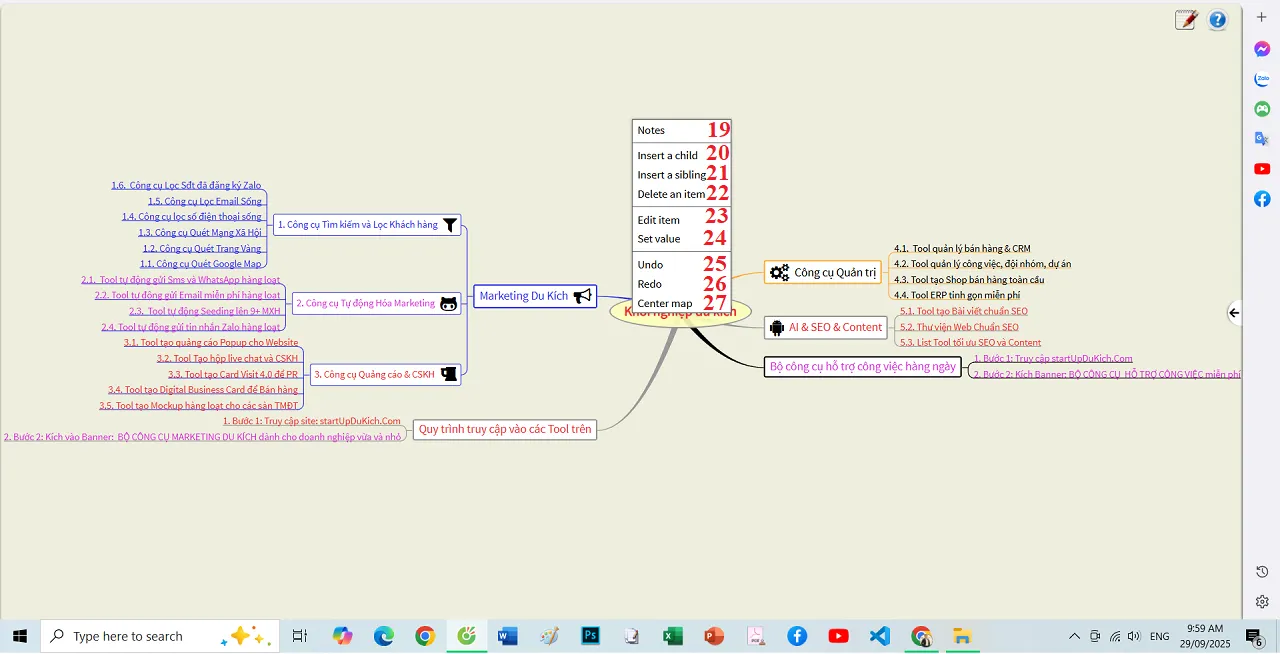Image resolution: width=1280 pixels, height=654 pixels.
Task: Select 'Insert a child' menu entry
Action: pos(668,155)
